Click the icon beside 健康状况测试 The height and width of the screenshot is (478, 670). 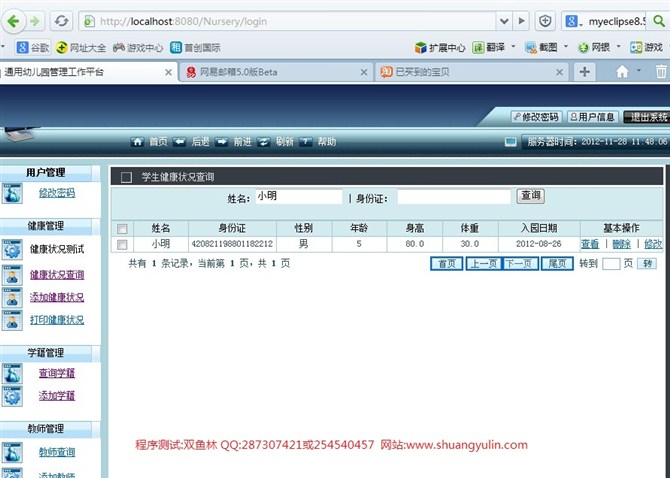tap(12, 249)
